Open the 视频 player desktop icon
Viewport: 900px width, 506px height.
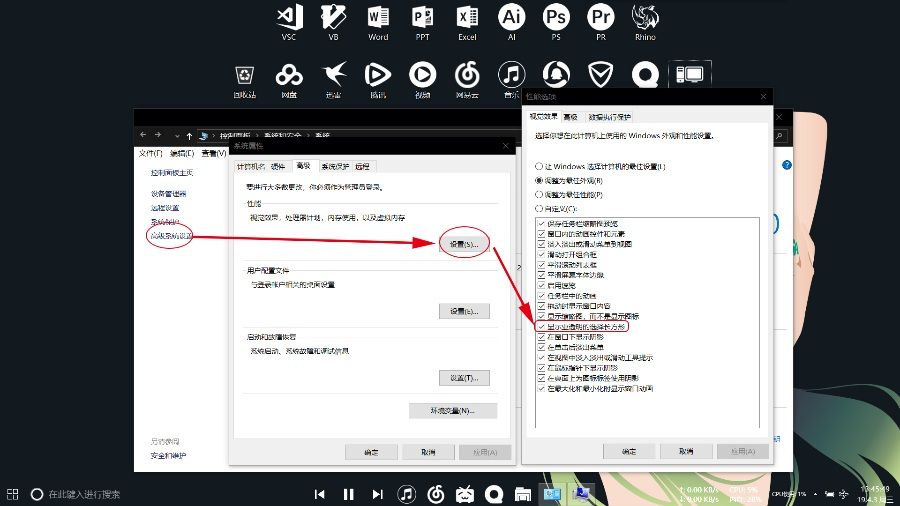422,80
